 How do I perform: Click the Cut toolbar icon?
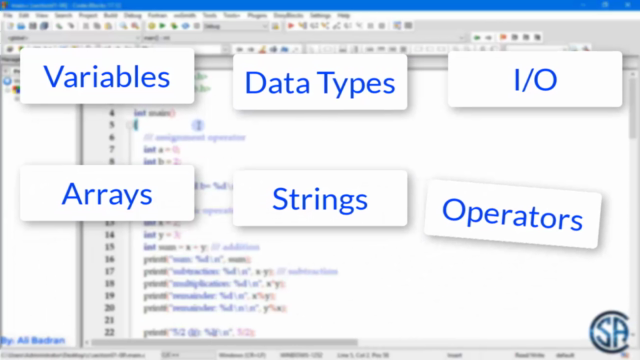(x=86, y=26)
